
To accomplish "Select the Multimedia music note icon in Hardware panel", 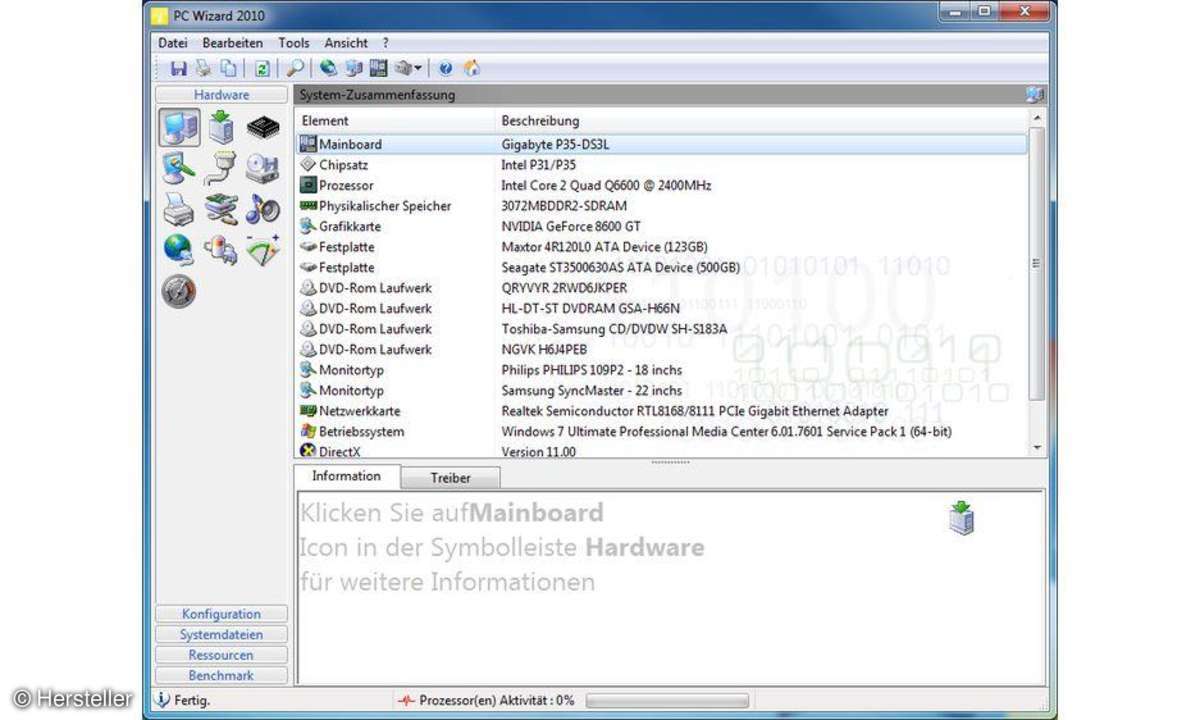I will click(x=263, y=209).
